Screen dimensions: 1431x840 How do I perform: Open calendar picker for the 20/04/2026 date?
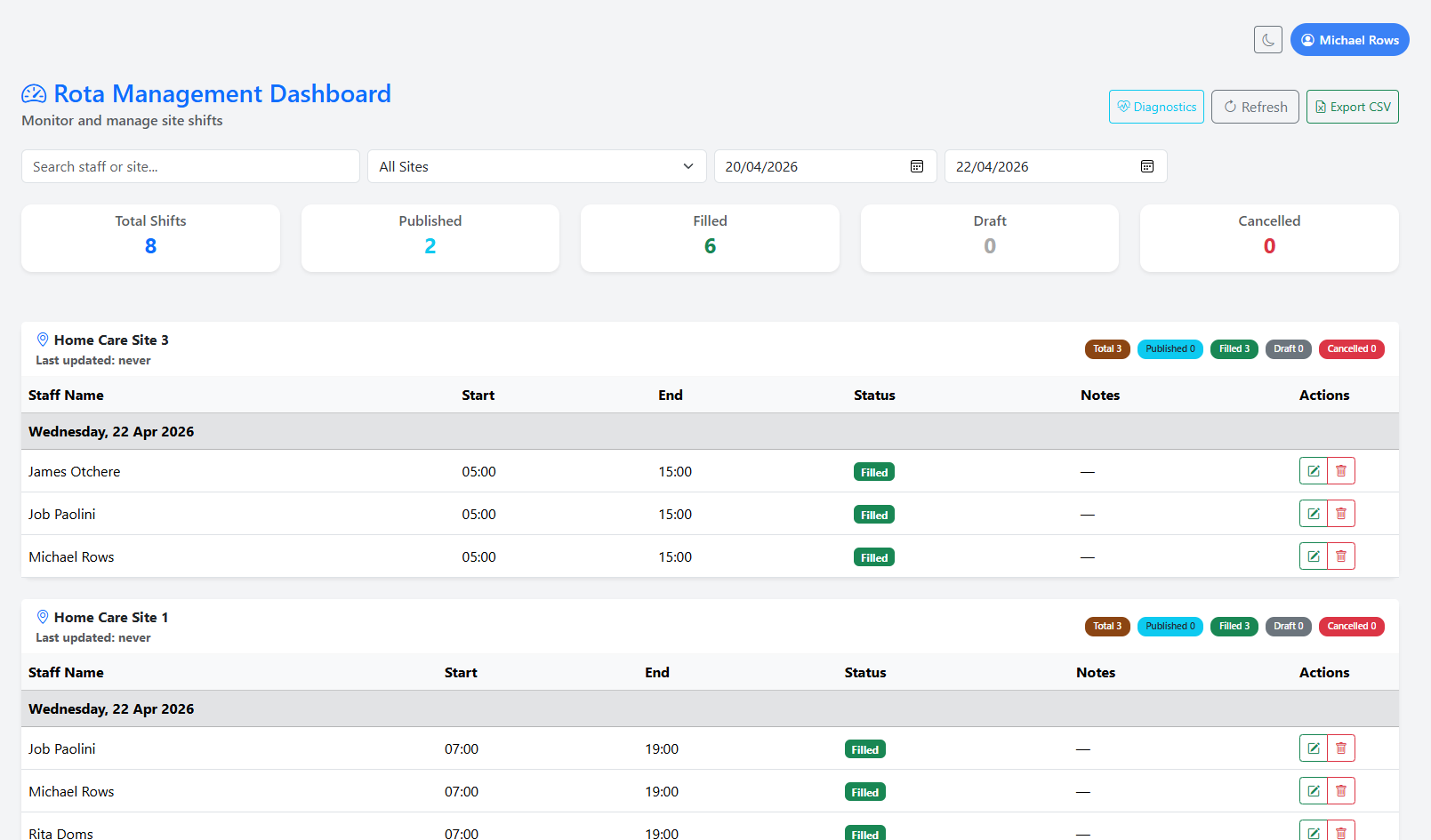click(x=917, y=166)
